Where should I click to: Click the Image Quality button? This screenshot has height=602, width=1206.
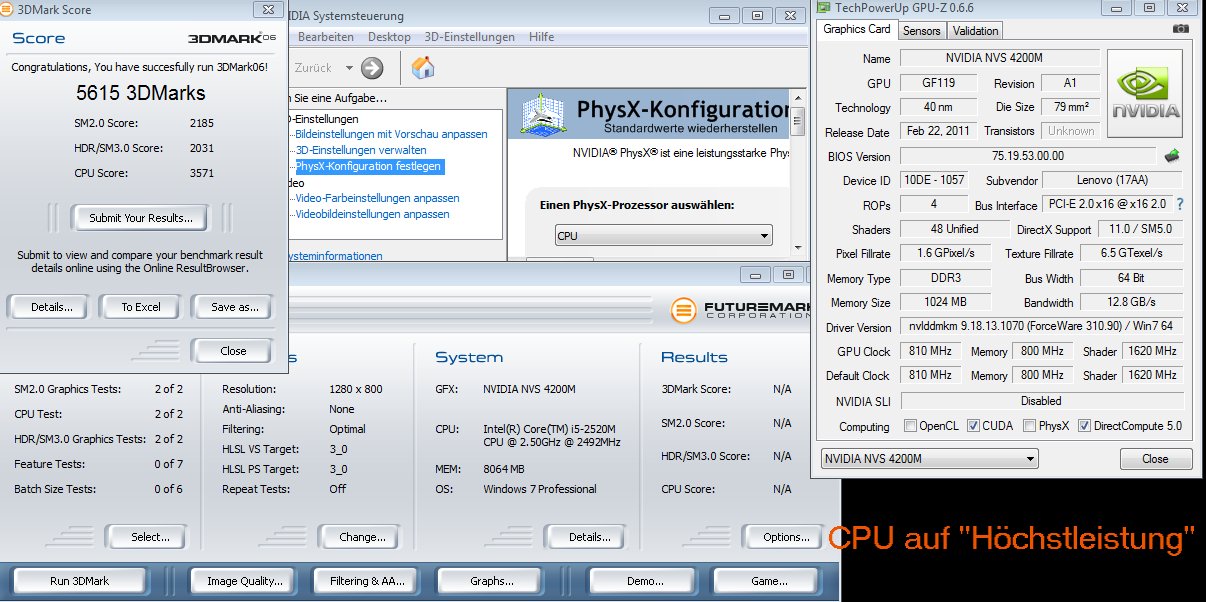244,581
